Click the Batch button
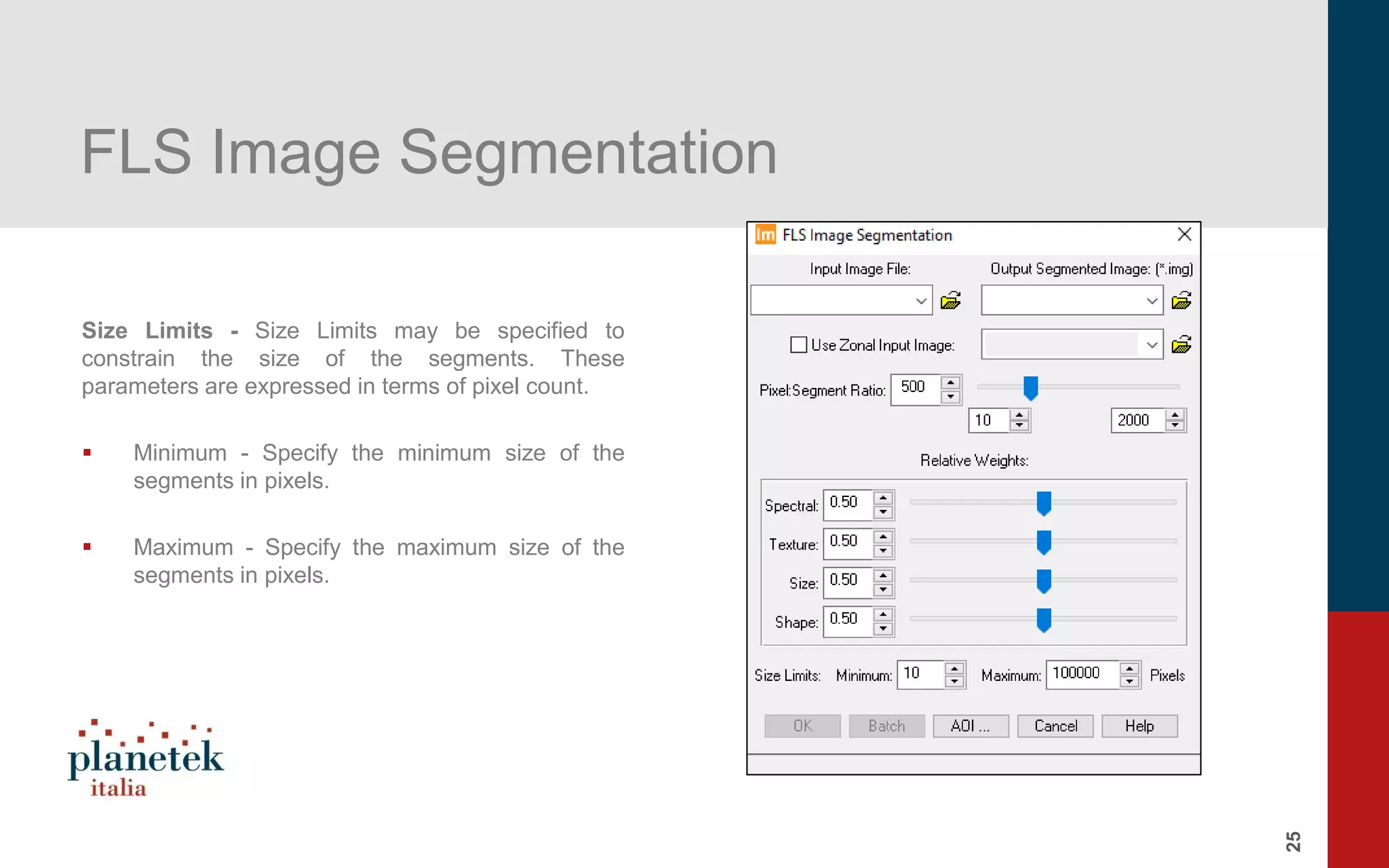The width and height of the screenshot is (1389, 868). pos(886,726)
